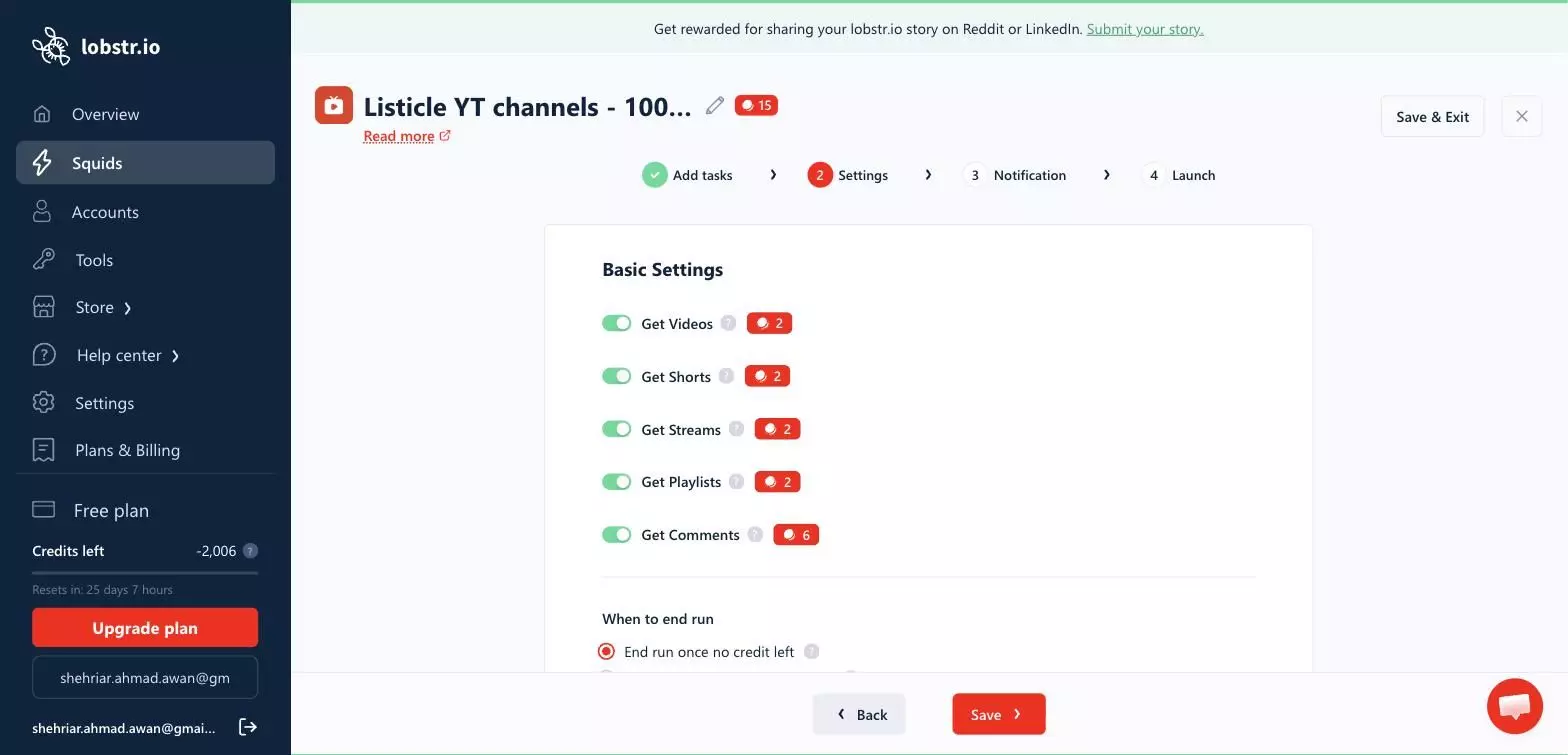Go Back to previous step
Screen dimensions: 1568x755
[859, 714]
